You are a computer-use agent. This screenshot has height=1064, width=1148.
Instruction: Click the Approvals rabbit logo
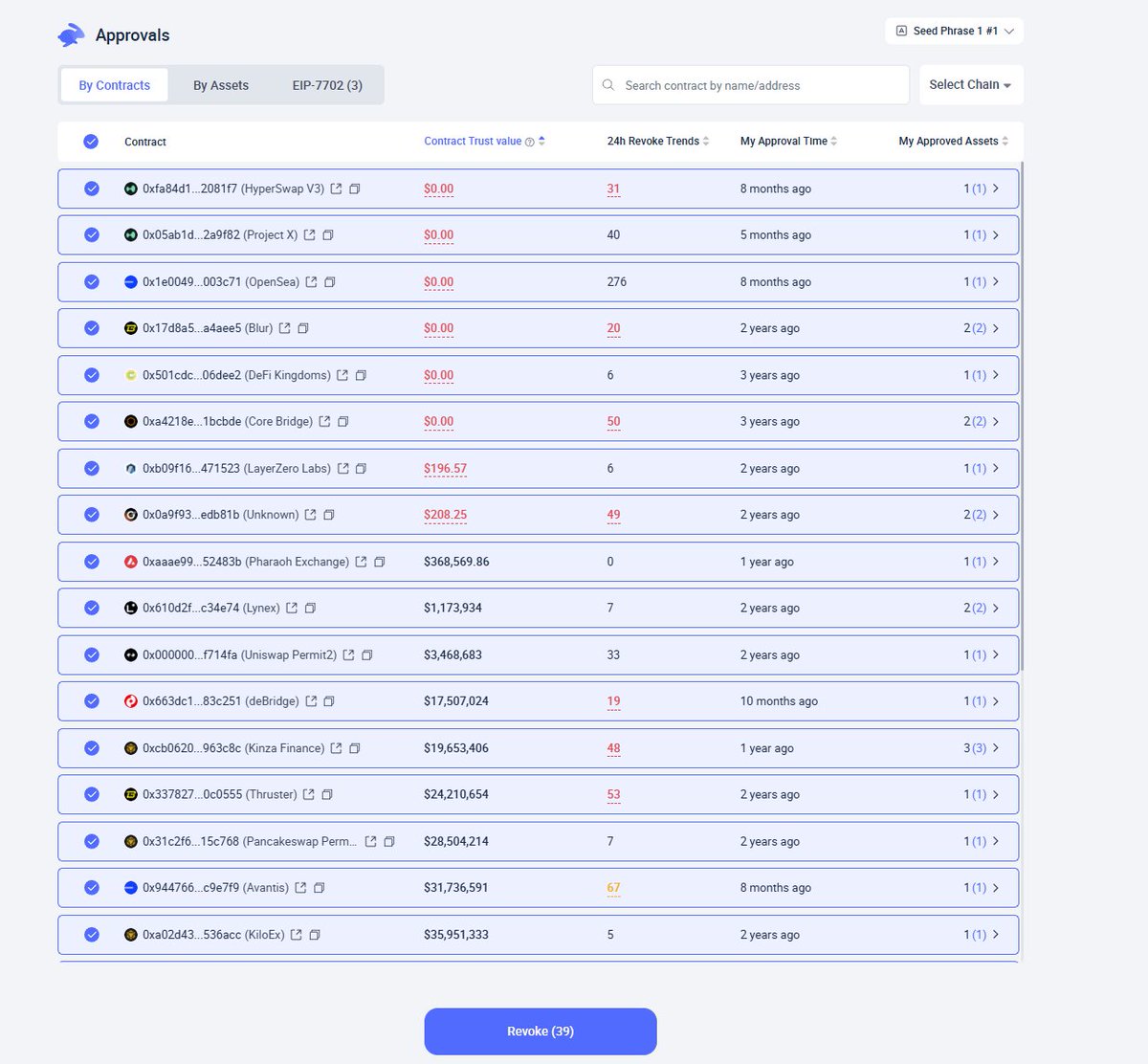(71, 35)
